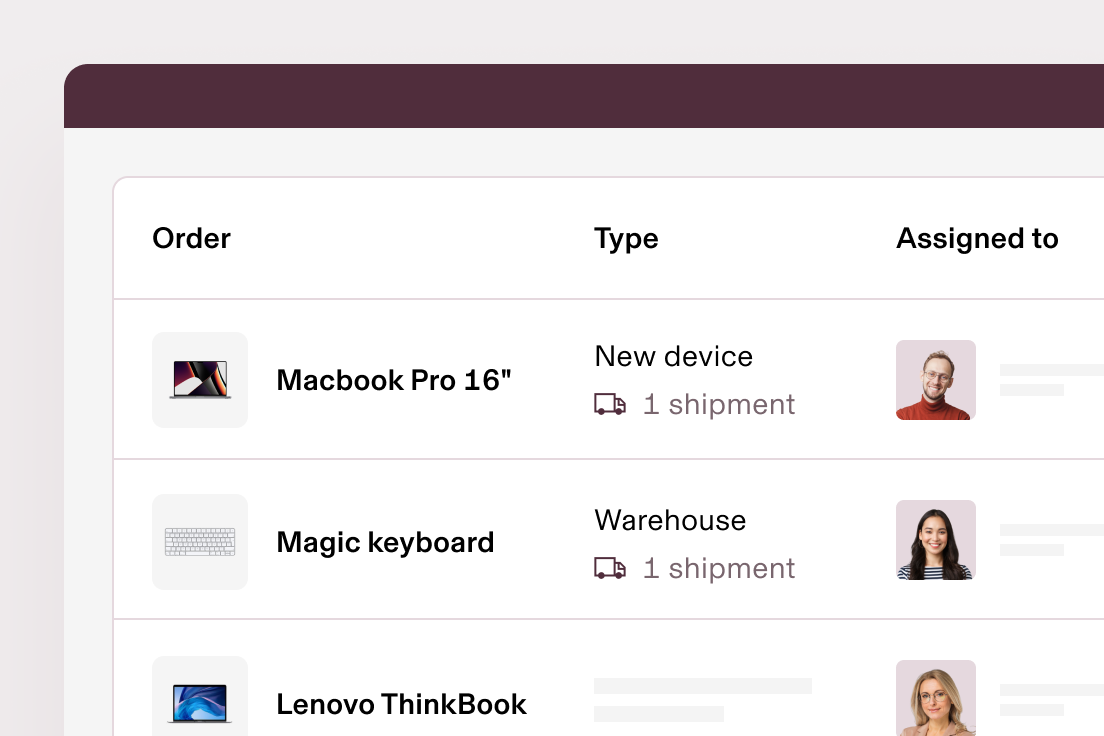This screenshot has width=1104, height=736.
Task: Click the Assigned to column header
Action: (977, 239)
